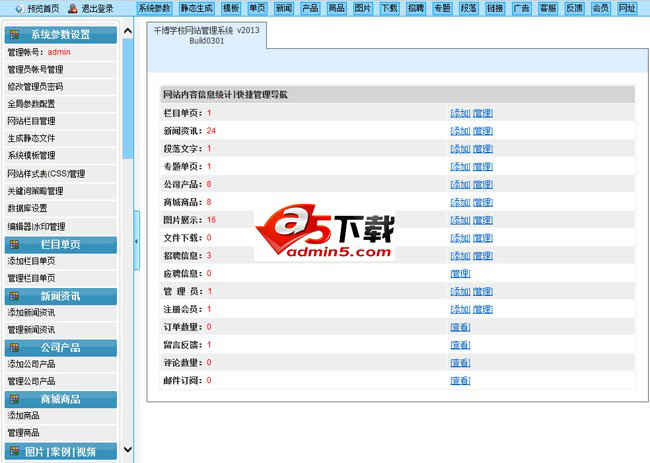Click [查看] link in 邮件订阅 row
Screen dimensions: 650x463
tap(460, 381)
